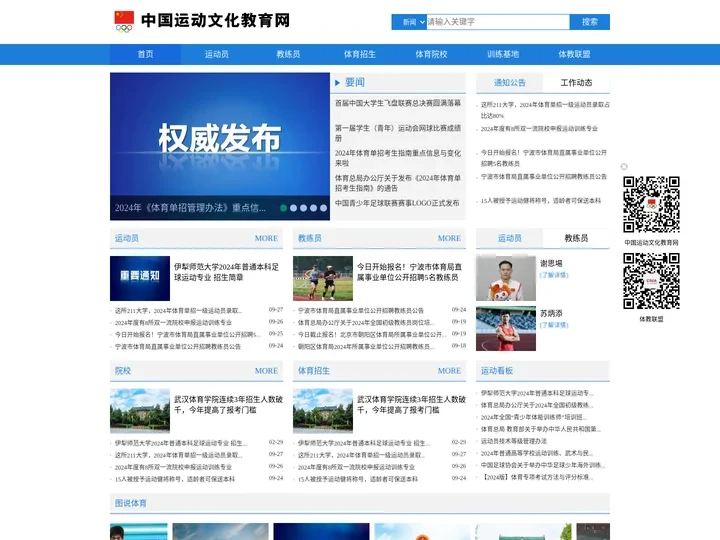Open 训练基地 in the navigation bar
Viewport: 720px width, 540px height.
coord(502,54)
